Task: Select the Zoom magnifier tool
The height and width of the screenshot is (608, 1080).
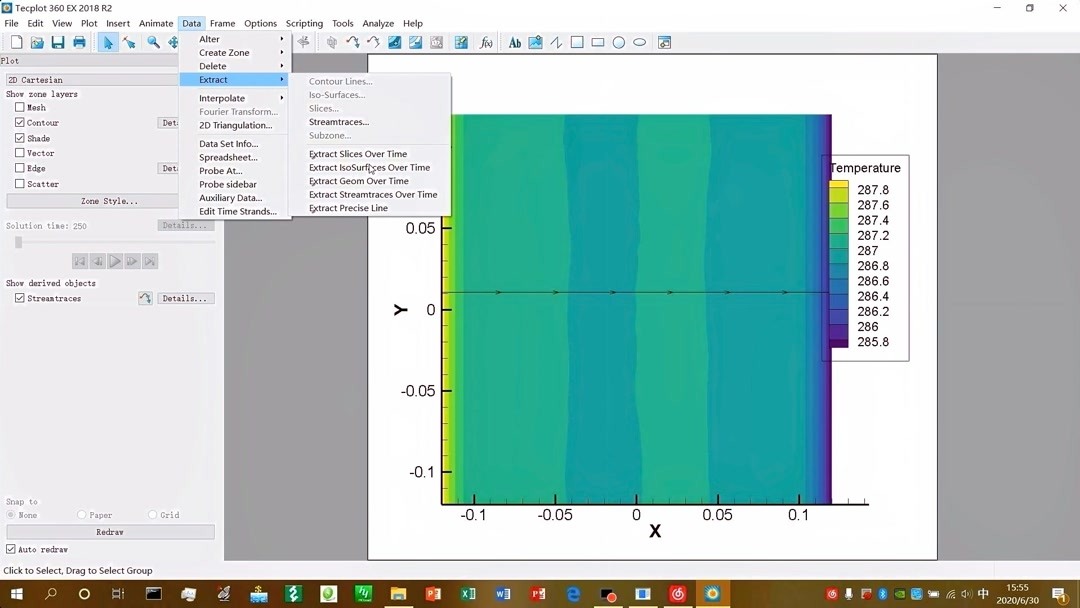Action: [152, 42]
